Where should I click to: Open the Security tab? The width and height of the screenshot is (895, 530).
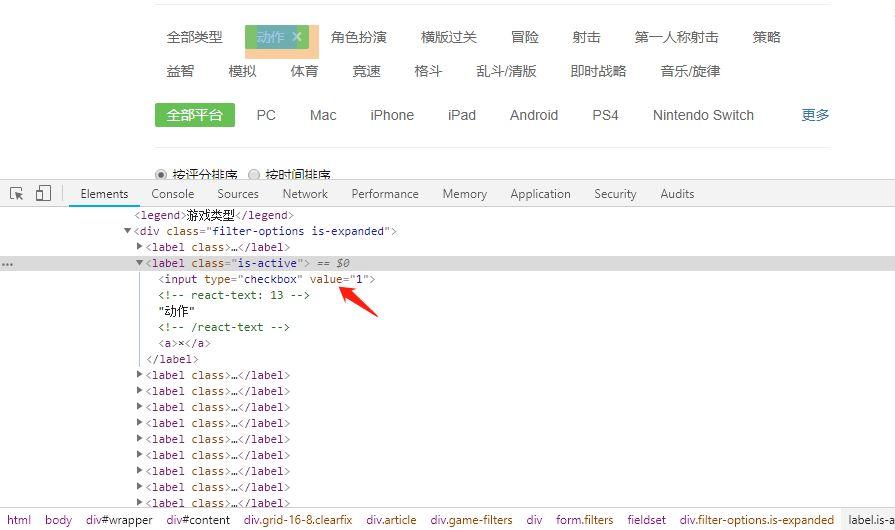(615, 194)
